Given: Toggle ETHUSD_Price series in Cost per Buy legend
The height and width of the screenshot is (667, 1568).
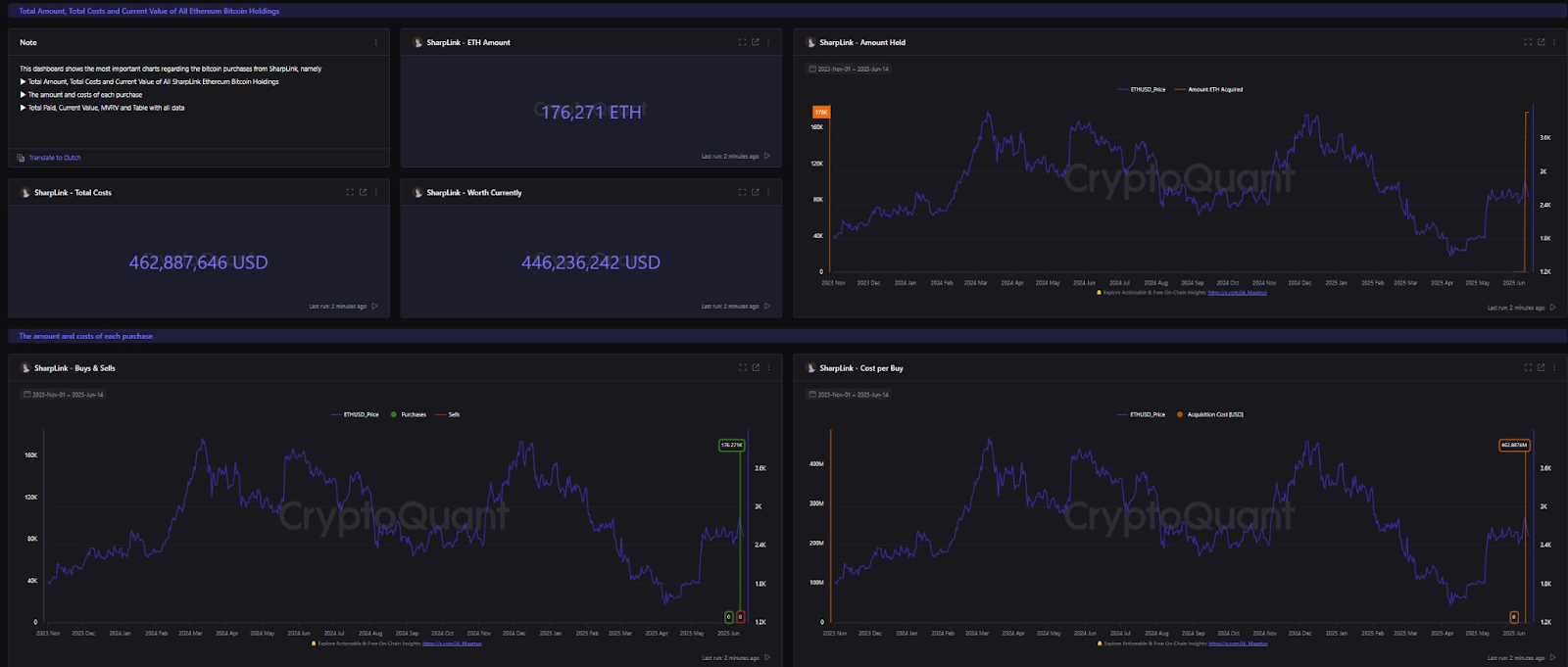Looking at the screenshot, I should pyautogui.click(x=1142, y=414).
